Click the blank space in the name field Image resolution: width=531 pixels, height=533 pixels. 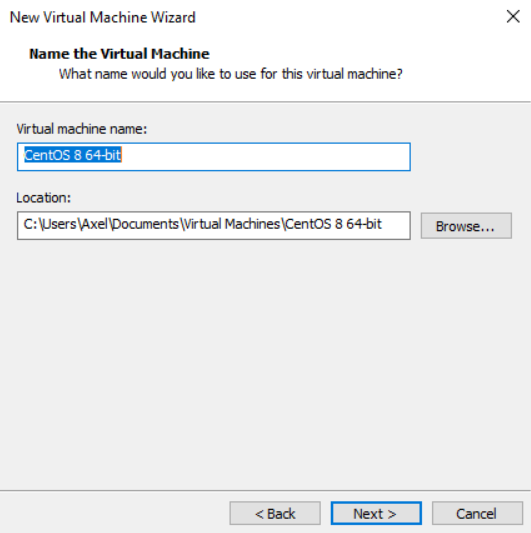tap(265, 157)
